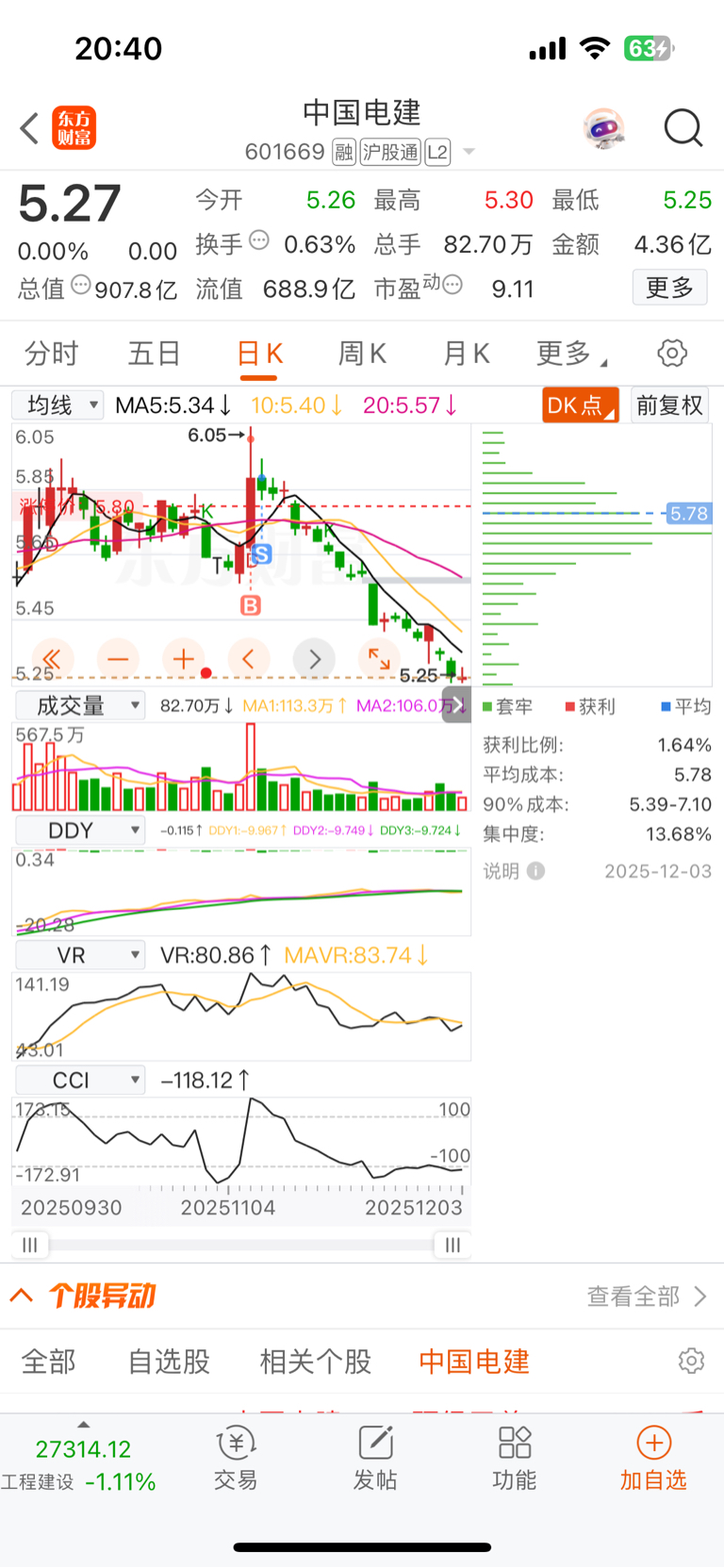This screenshot has height=1568, width=724.
Task: Select 中国电建 filter tab
Action: (x=474, y=1362)
